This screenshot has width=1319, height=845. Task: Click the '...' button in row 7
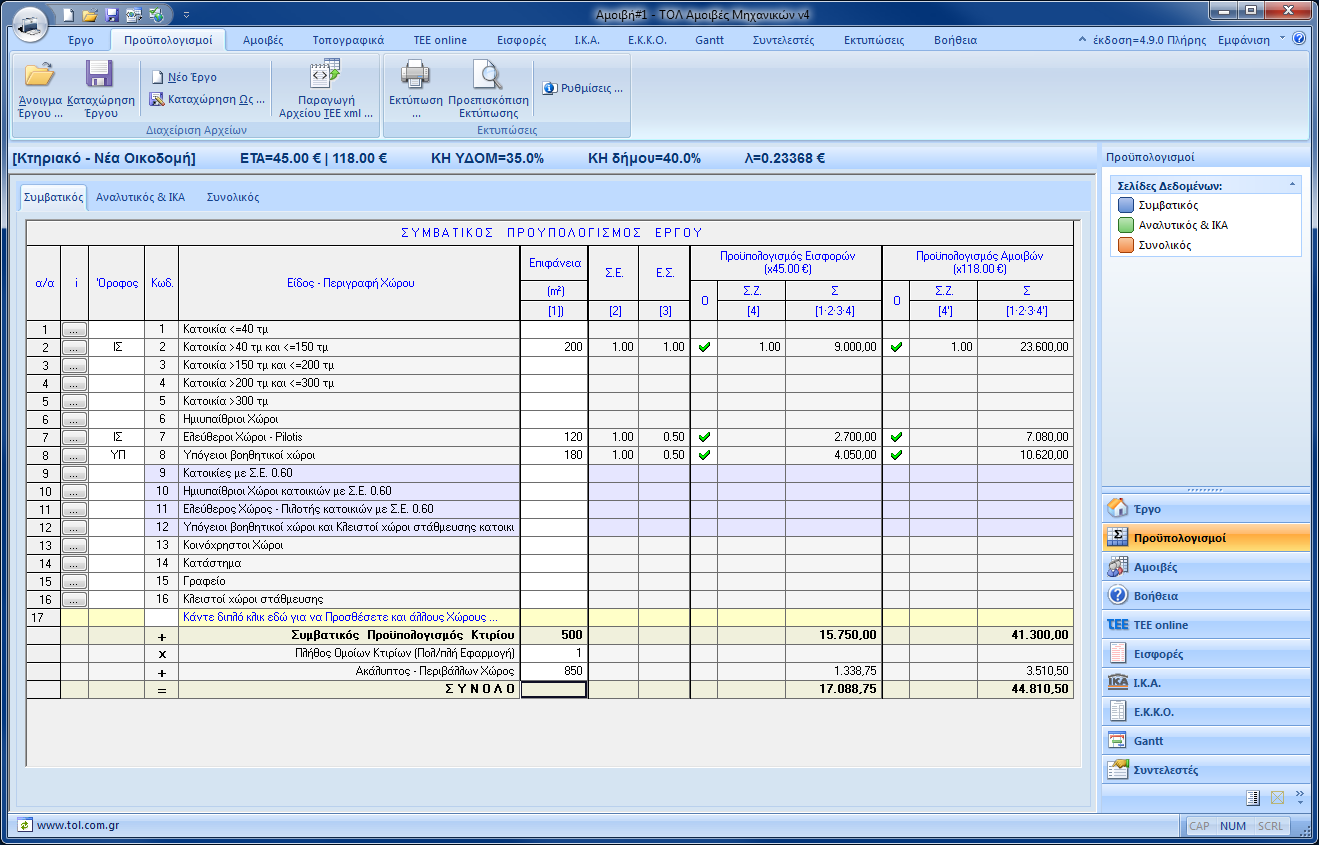(x=75, y=437)
